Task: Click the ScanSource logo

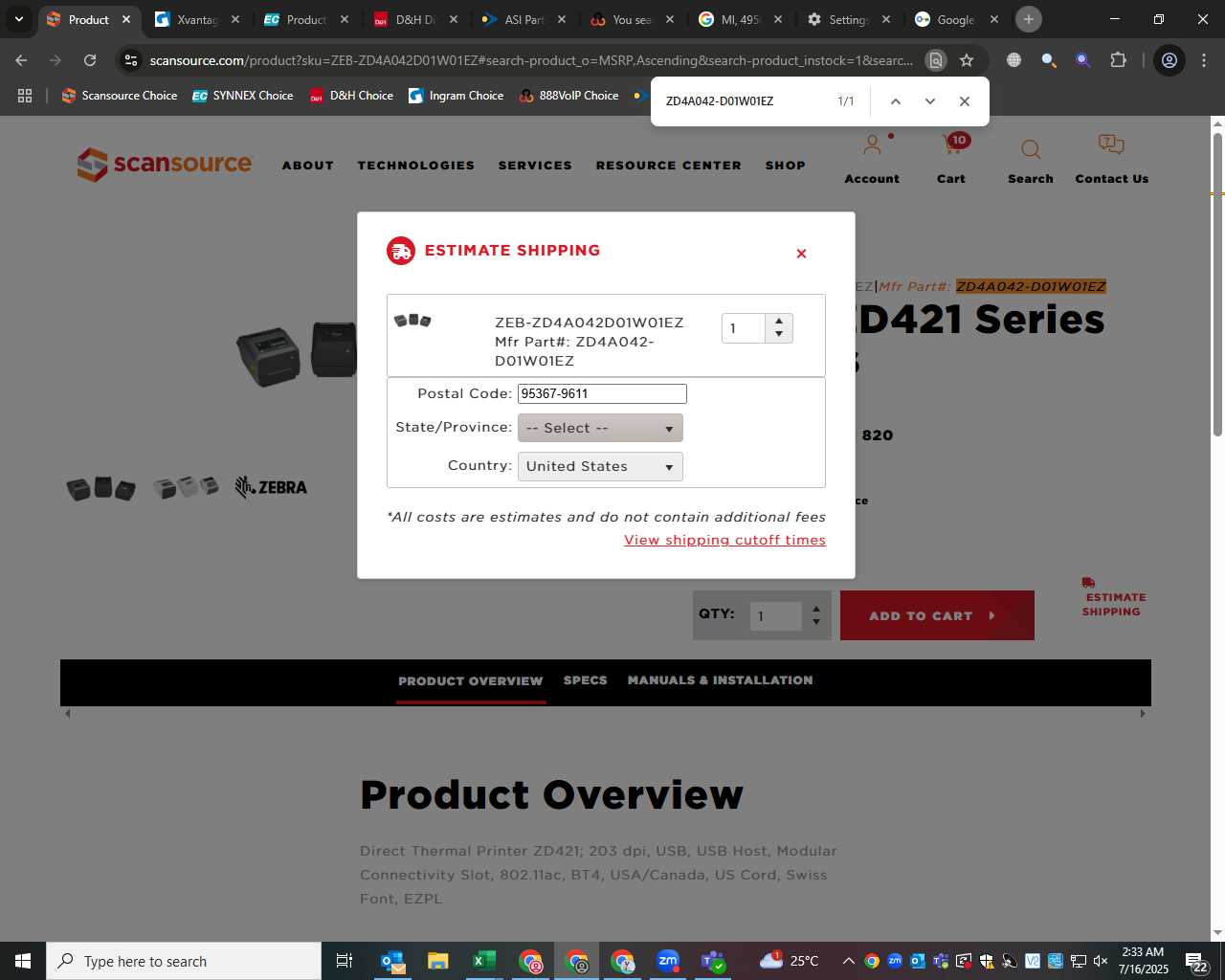Action: pos(165,165)
